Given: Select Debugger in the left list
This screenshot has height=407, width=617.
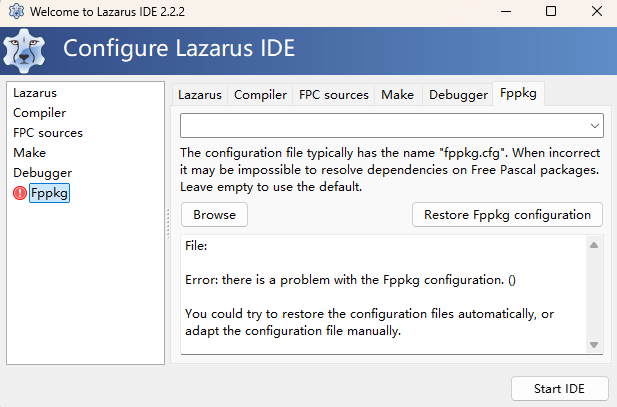Looking at the screenshot, I should [x=42, y=173].
